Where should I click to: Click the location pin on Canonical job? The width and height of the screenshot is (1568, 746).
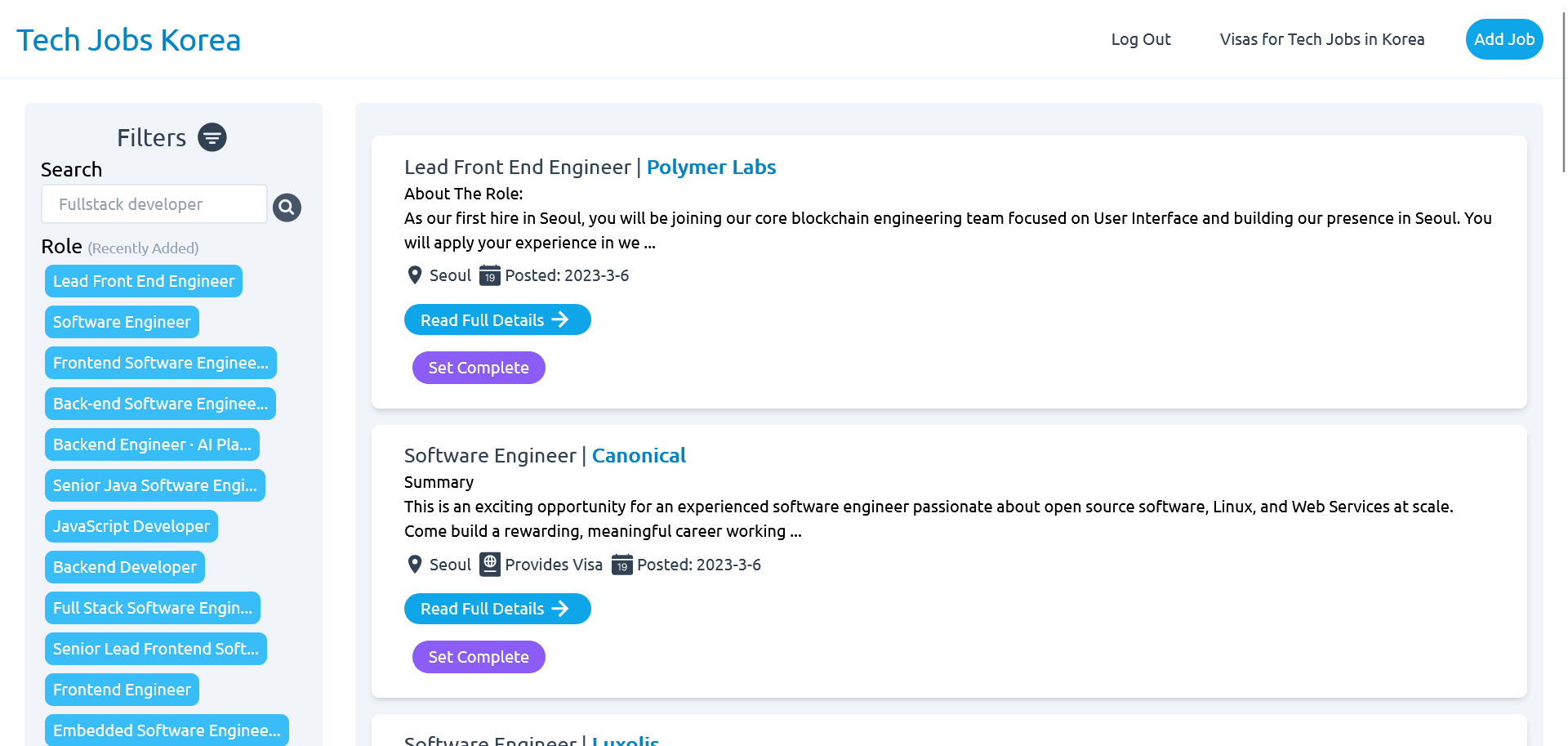pyautogui.click(x=414, y=564)
